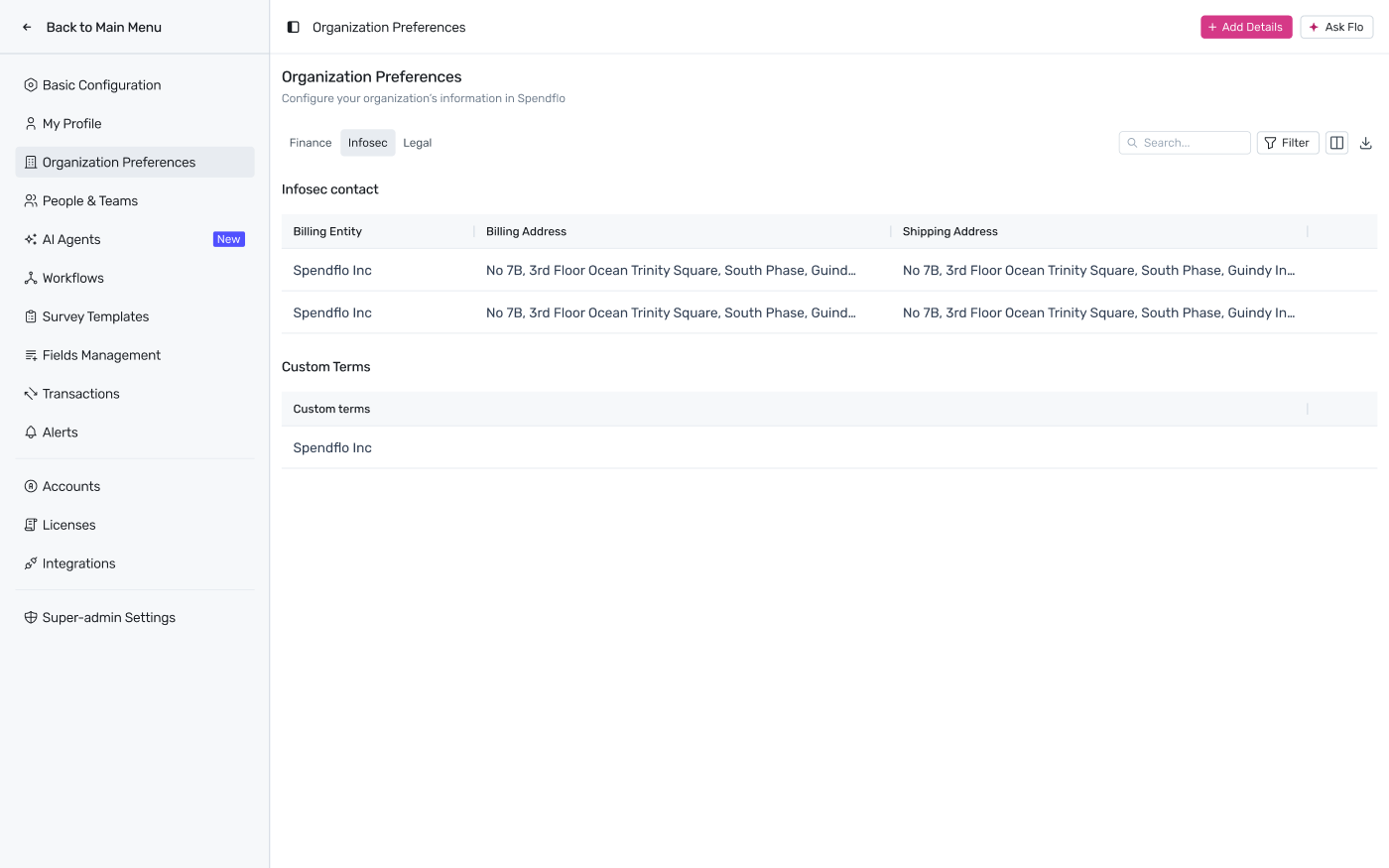Open the Alerts bell icon
Screen dimensions: 1389x868
click(31, 433)
